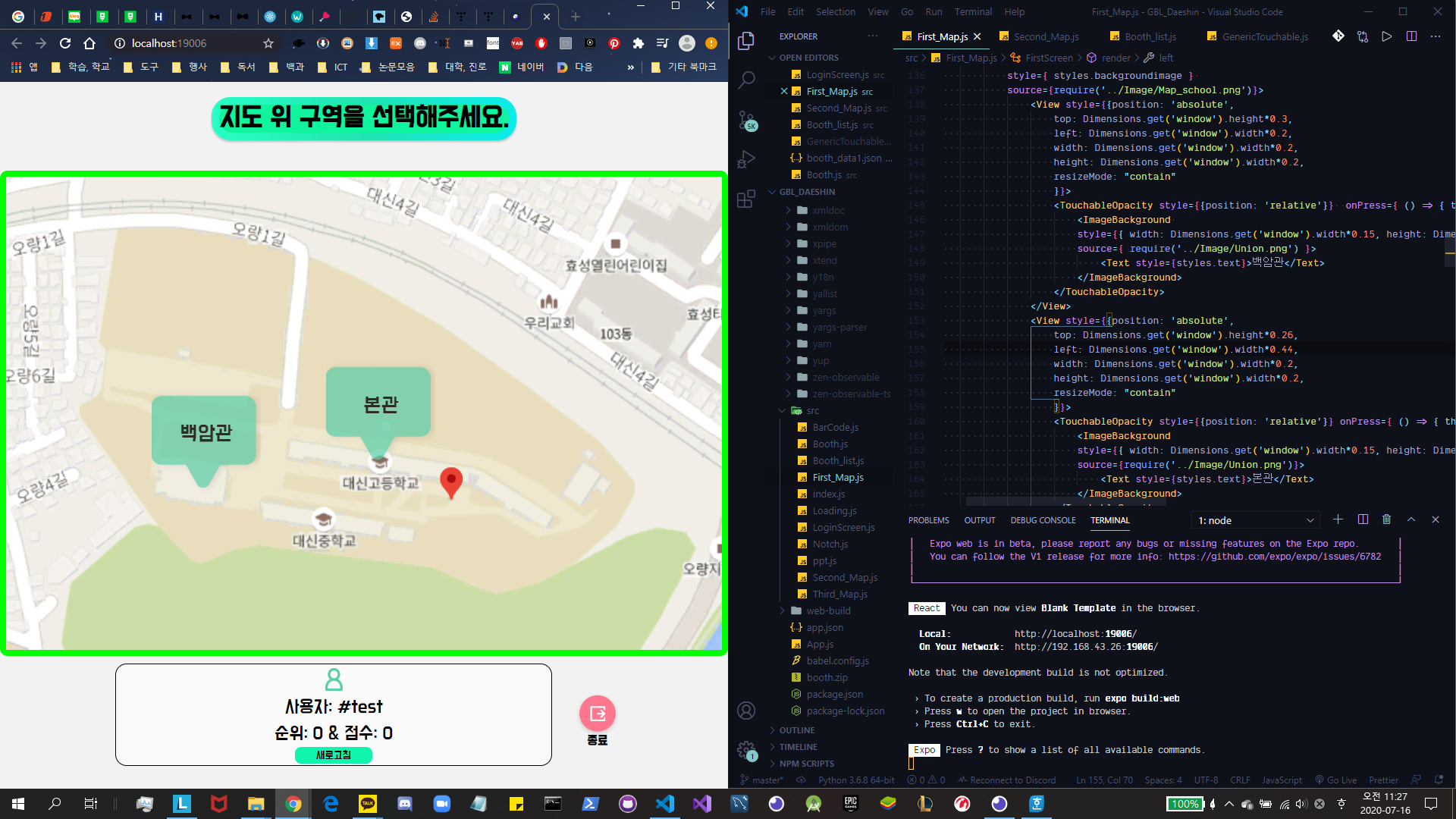Viewport: 1456px width, 819px height.
Task: Click the 본관 map bubble
Action: coord(379,403)
